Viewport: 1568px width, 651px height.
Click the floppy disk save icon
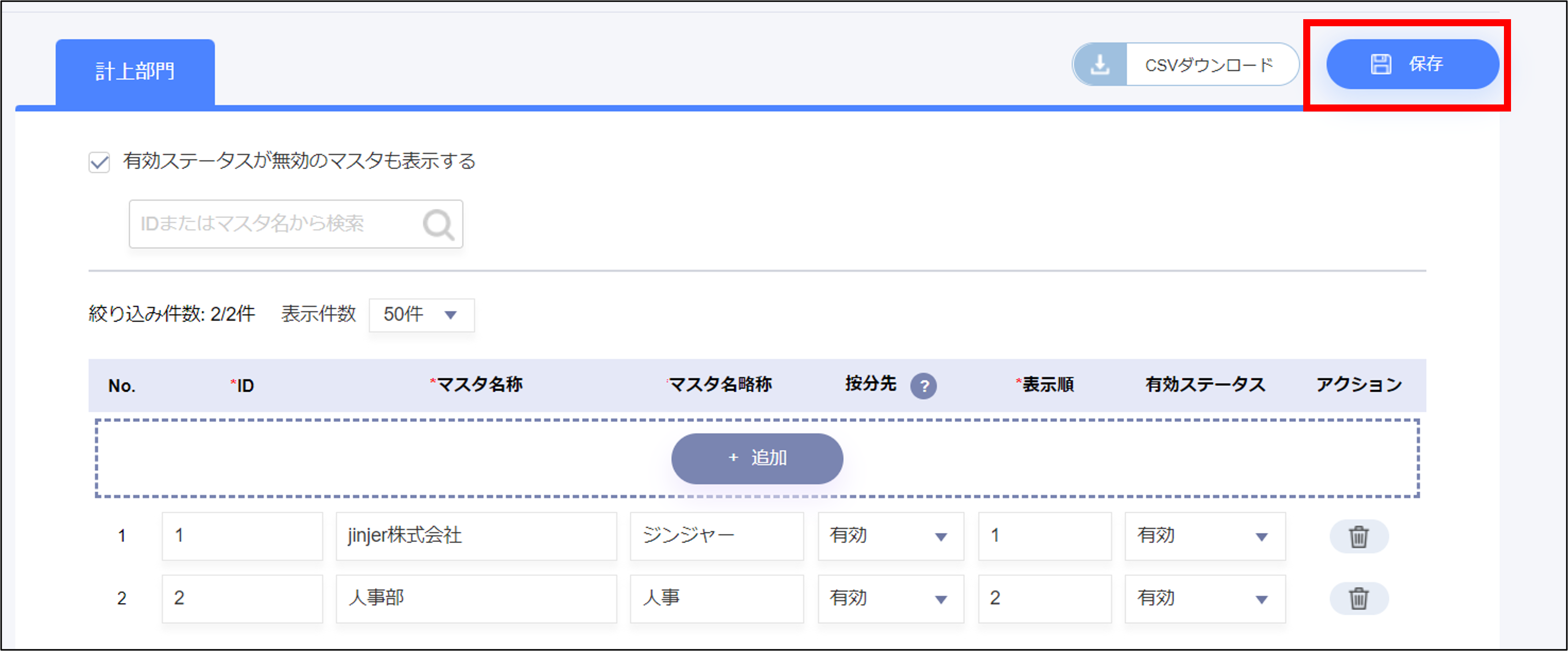[x=1380, y=64]
